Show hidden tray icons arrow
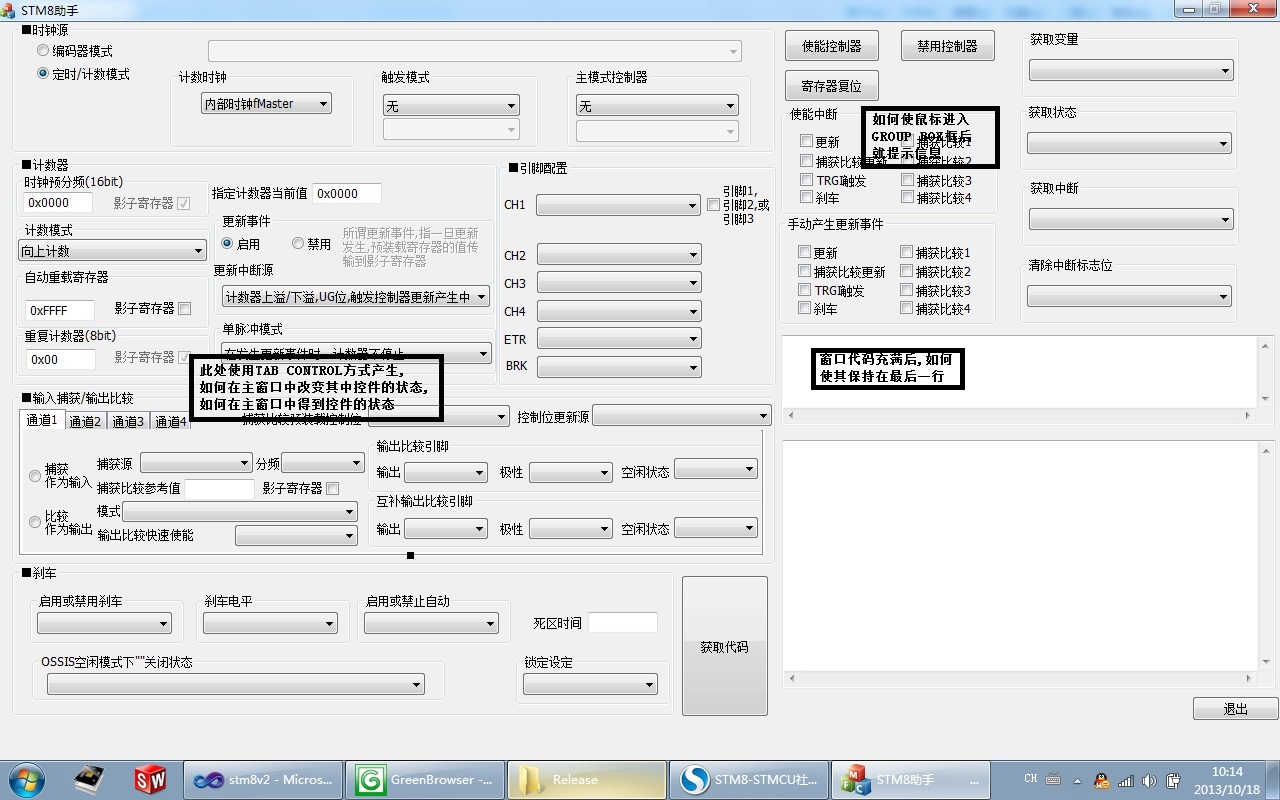The height and width of the screenshot is (800, 1280). [1079, 780]
